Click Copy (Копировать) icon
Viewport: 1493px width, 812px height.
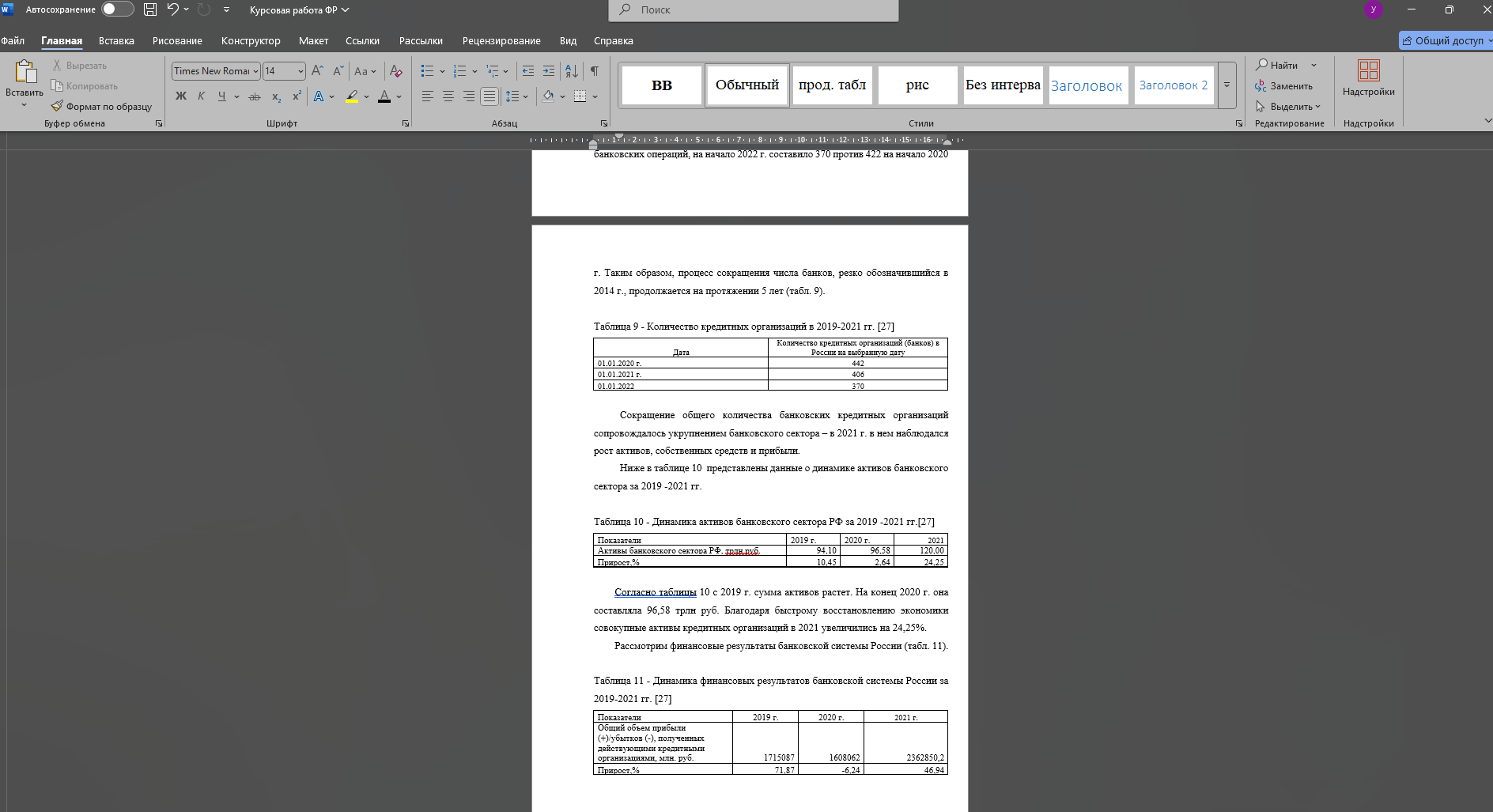(x=57, y=86)
